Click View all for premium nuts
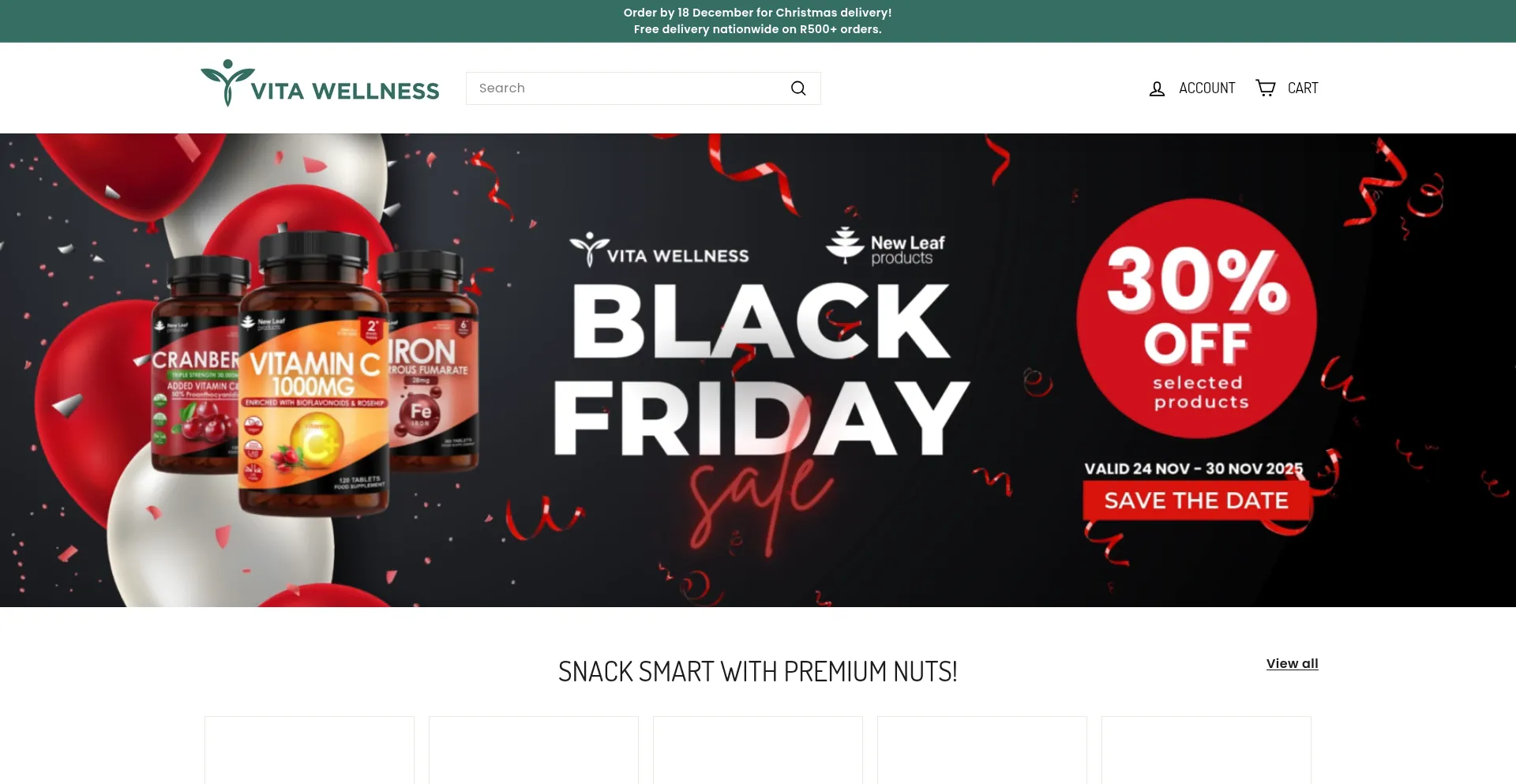The width and height of the screenshot is (1516, 784). (1293, 664)
